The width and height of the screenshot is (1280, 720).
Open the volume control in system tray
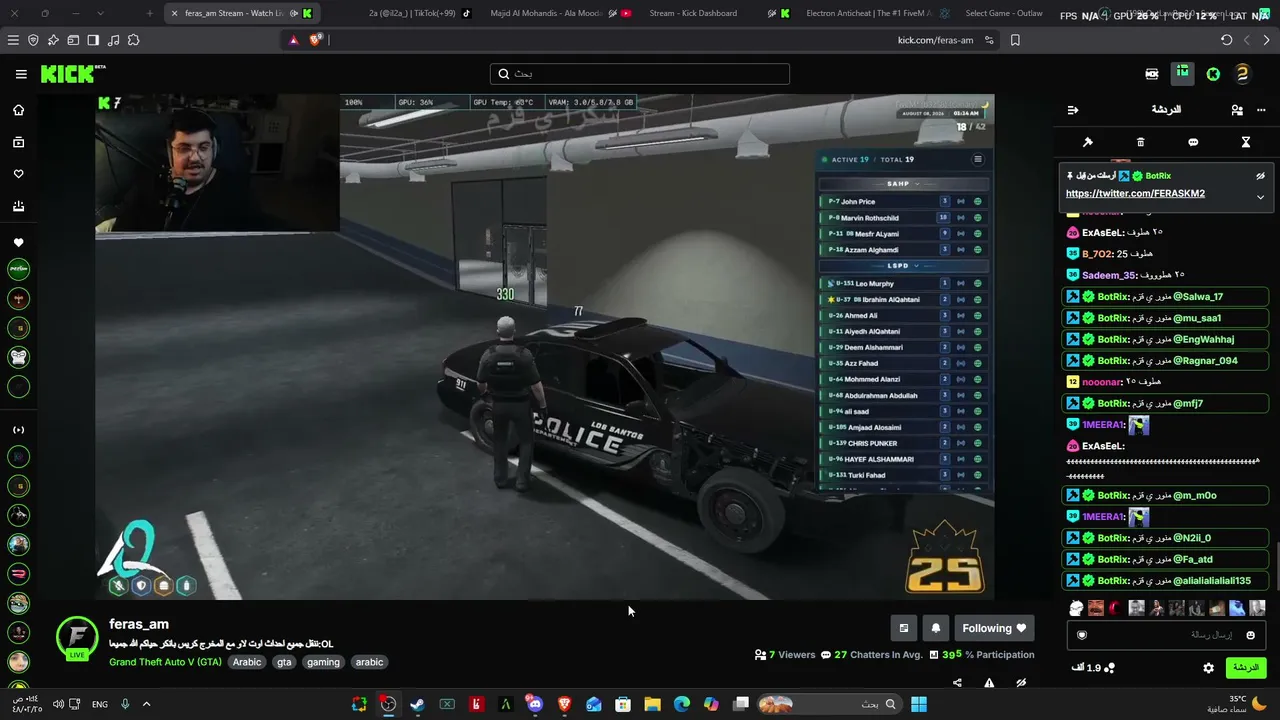(x=58, y=704)
